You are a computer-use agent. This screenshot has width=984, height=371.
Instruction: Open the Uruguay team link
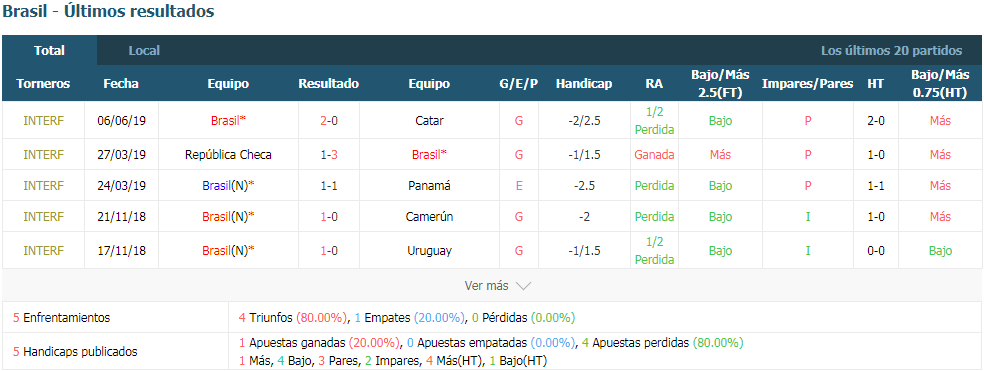tap(429, 250)
